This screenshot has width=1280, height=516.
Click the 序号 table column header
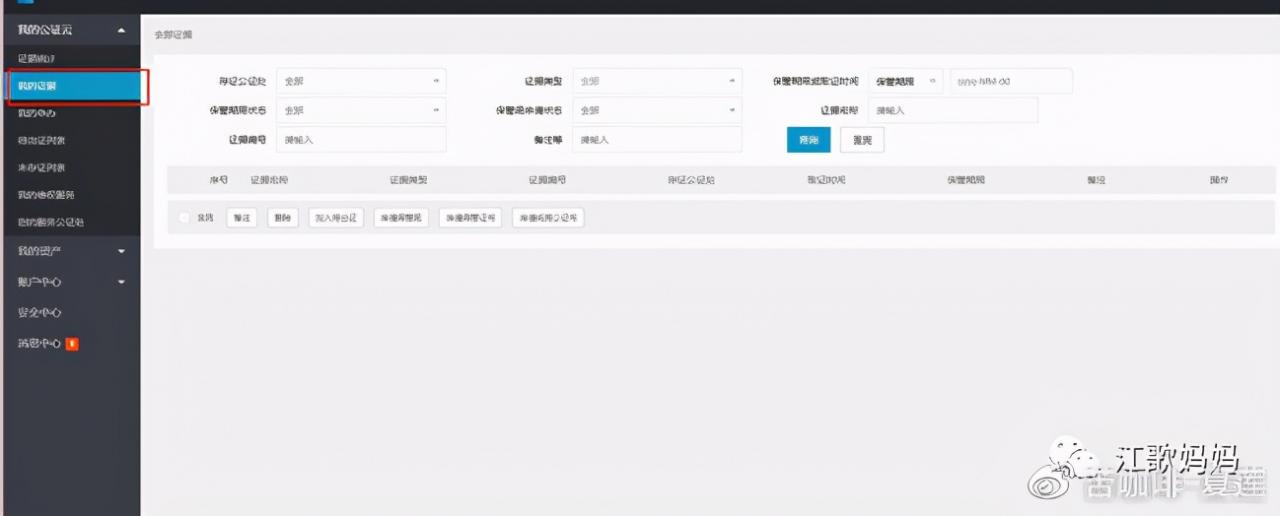point(218,180)
